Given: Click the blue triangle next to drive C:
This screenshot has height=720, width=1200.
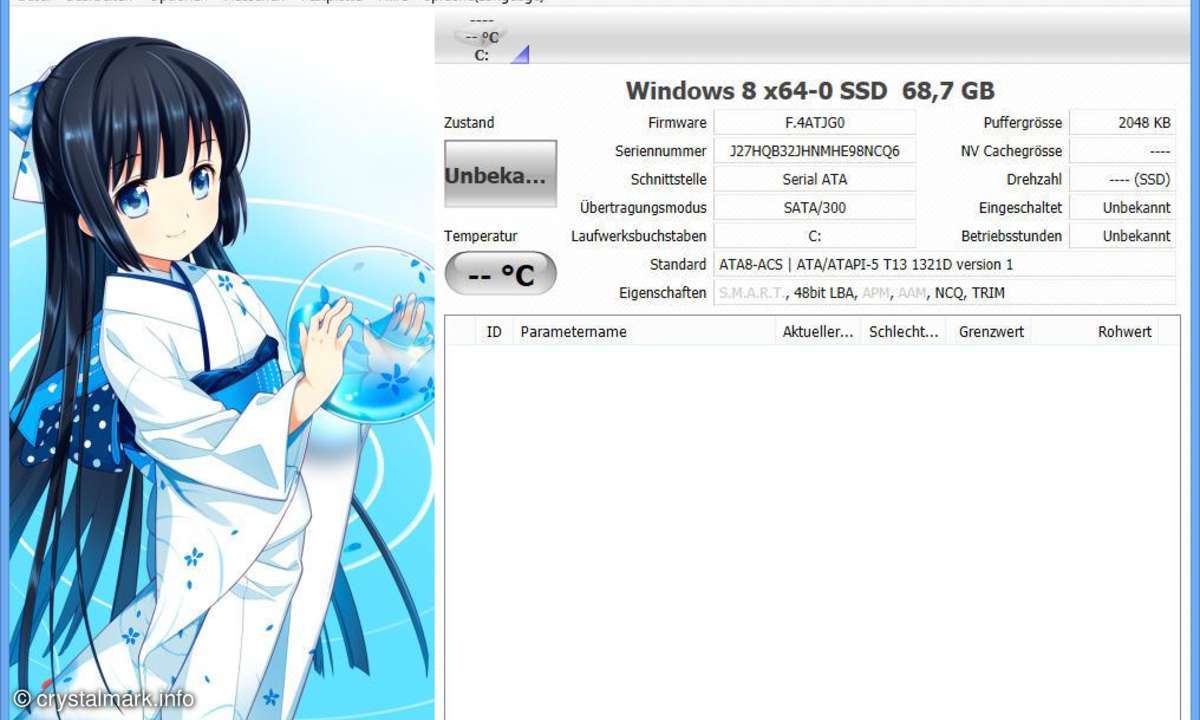Looking at the screenshot, I should (x=519, y=54).
